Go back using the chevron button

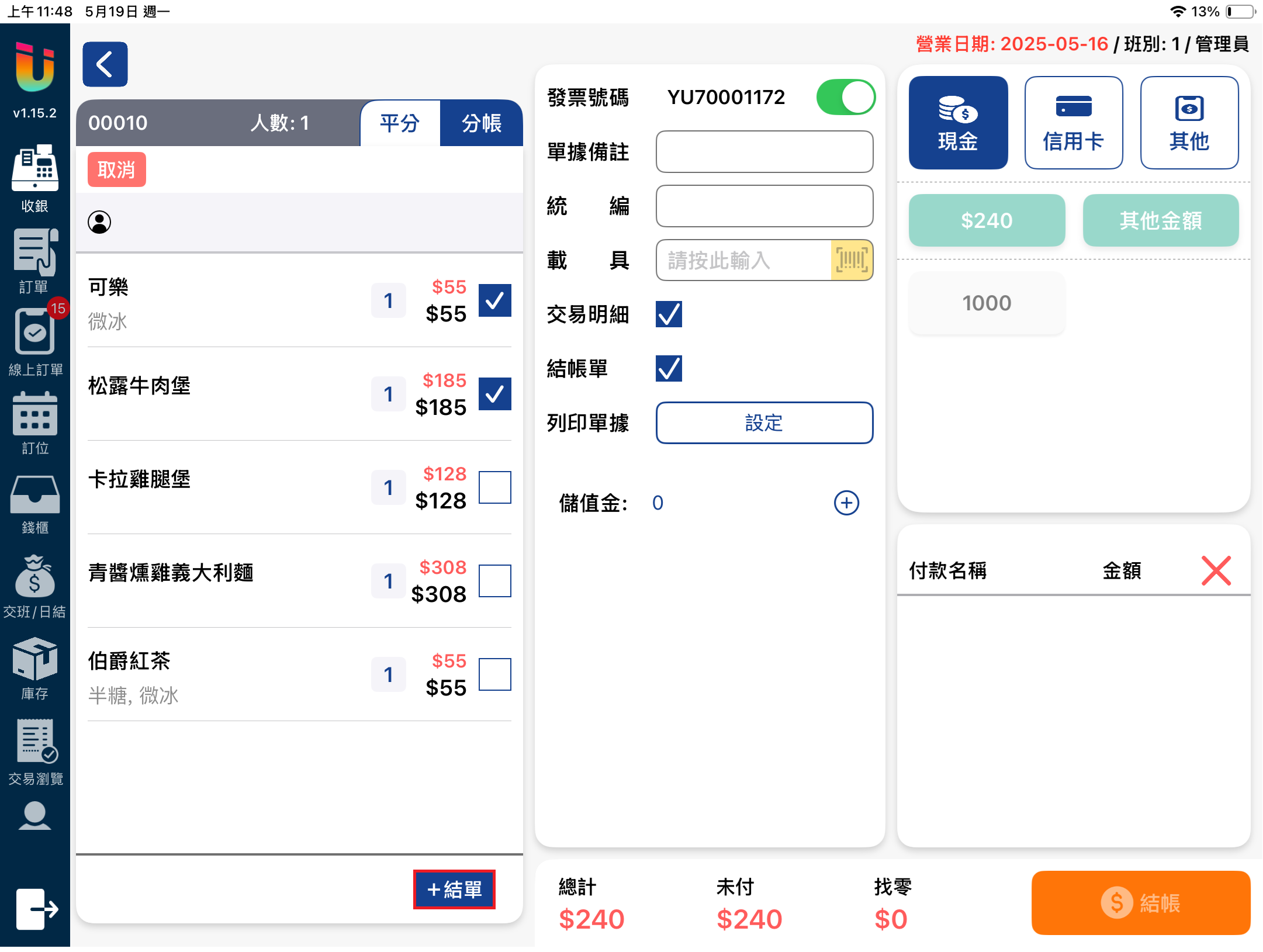point(105,64)
